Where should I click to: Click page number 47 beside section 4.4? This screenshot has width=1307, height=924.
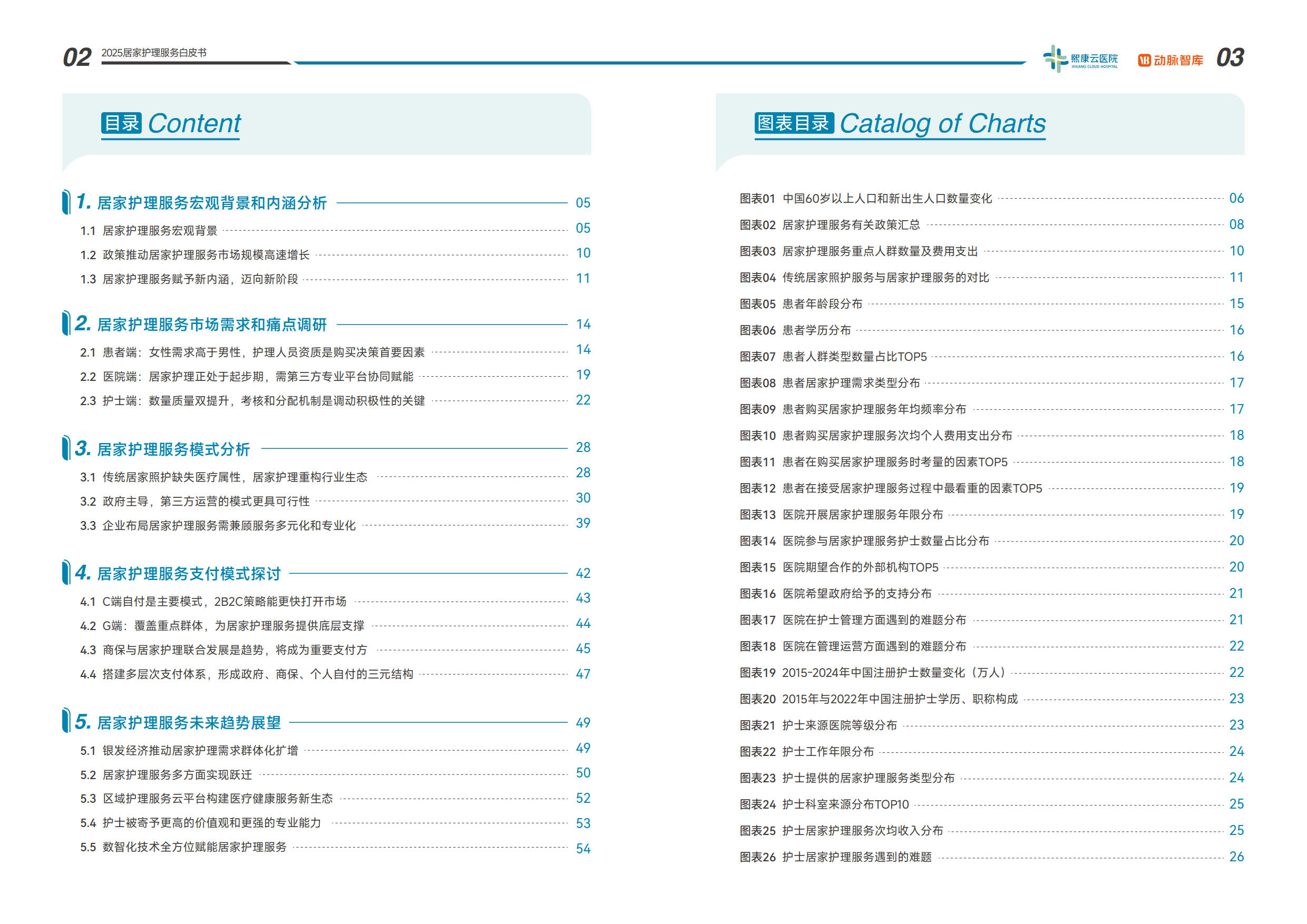pos(583,674)
